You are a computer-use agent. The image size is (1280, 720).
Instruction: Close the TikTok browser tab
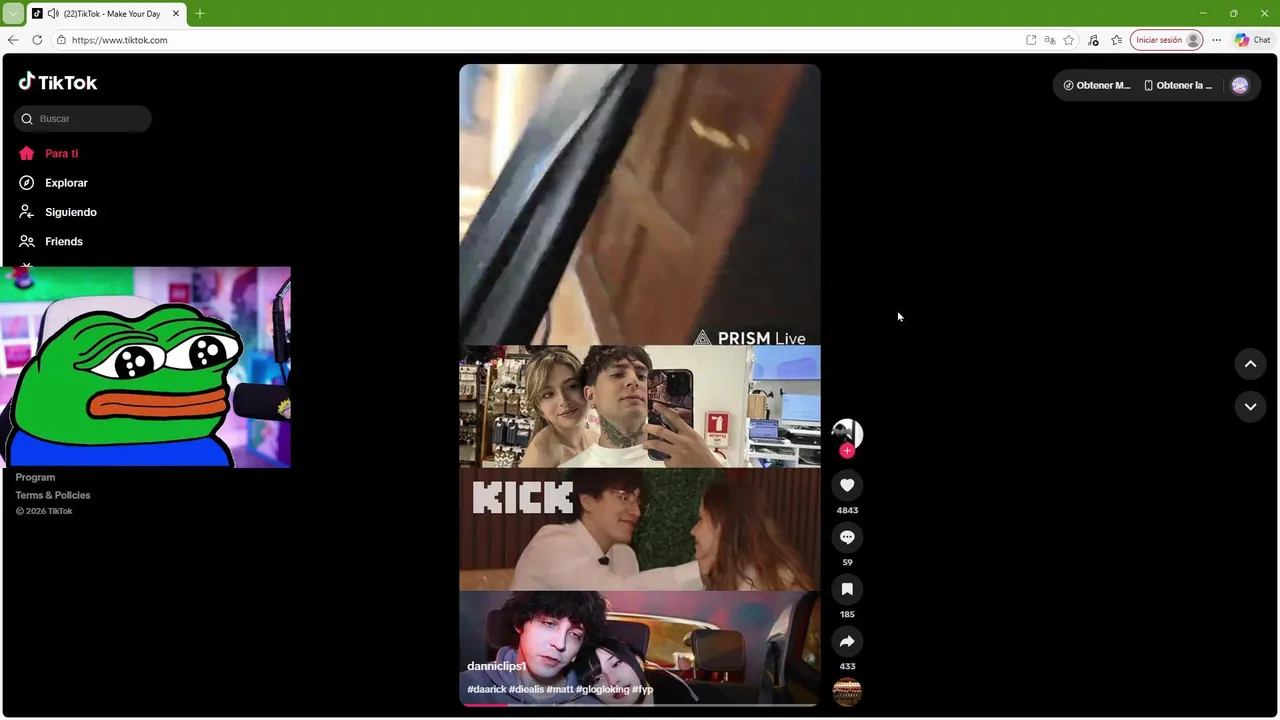(176, 14)
